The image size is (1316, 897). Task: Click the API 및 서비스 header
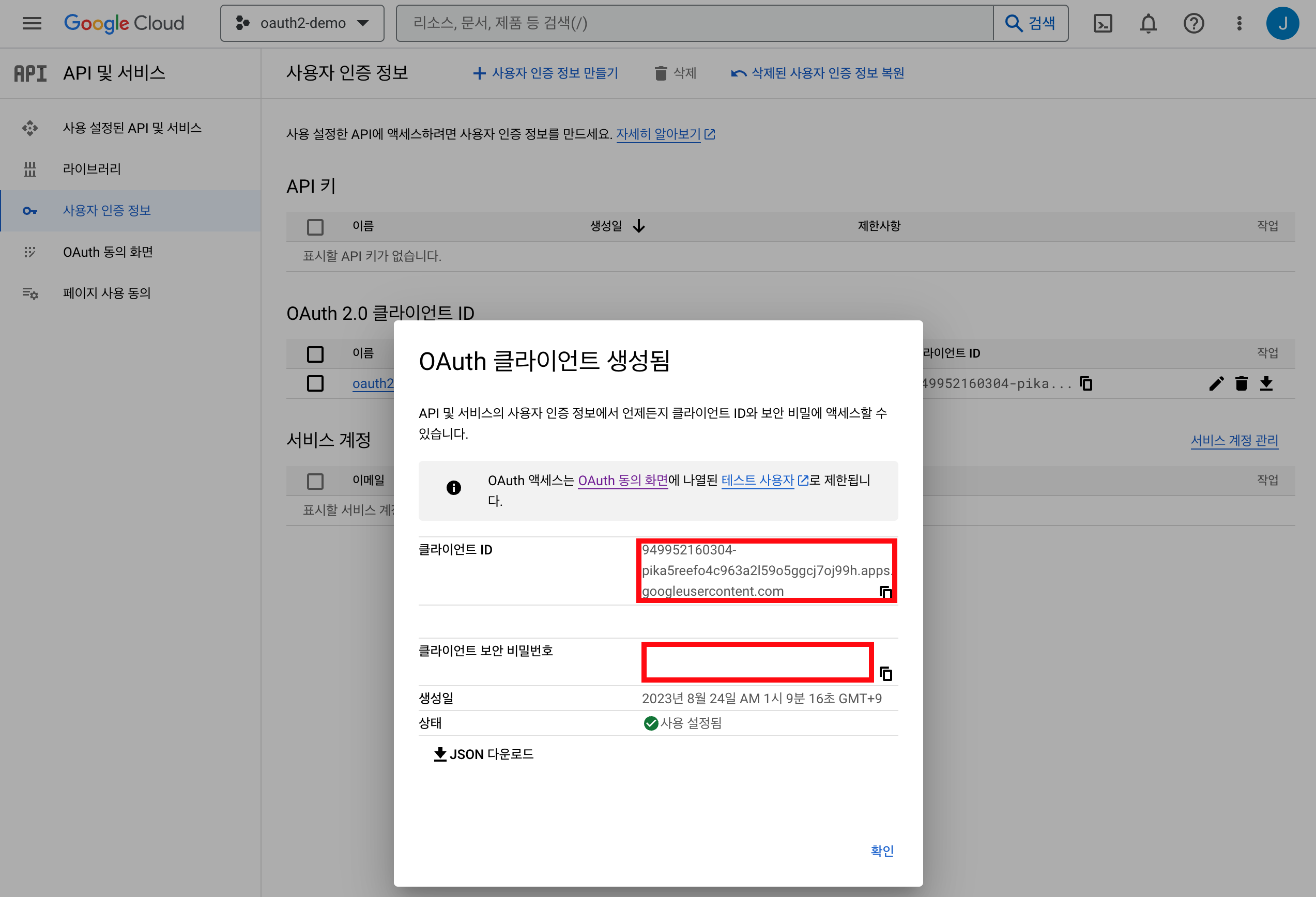[x=114, y=73]
